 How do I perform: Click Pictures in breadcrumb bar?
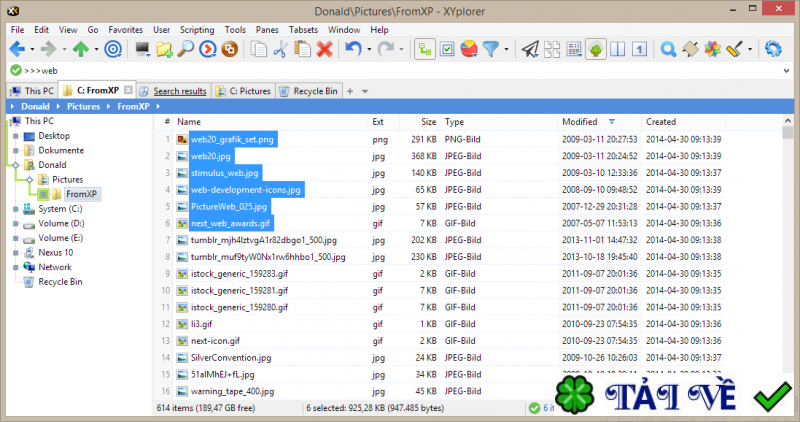(x=83, y=106)
